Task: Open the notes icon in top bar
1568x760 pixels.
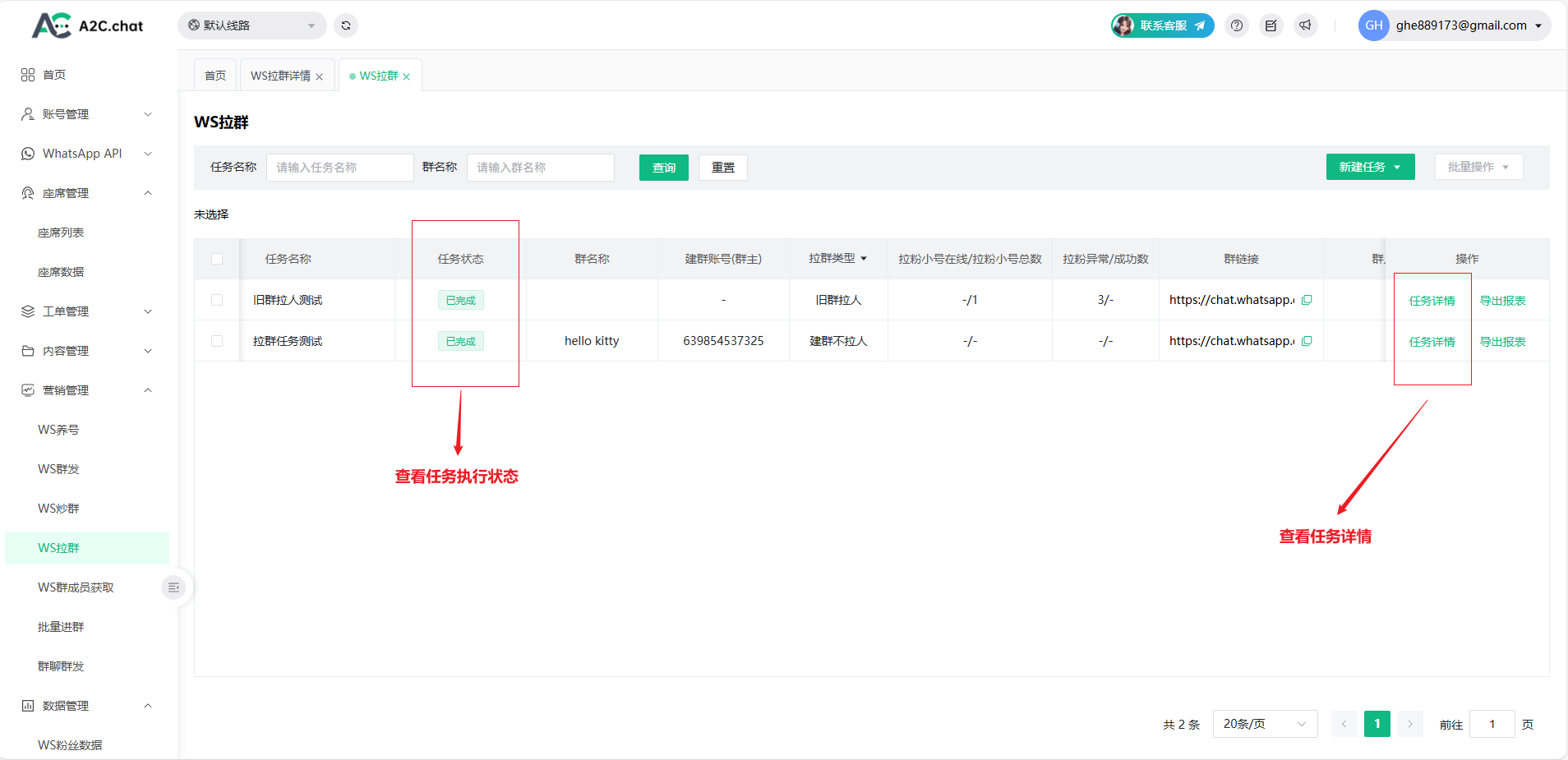Action: [1271, 25]
